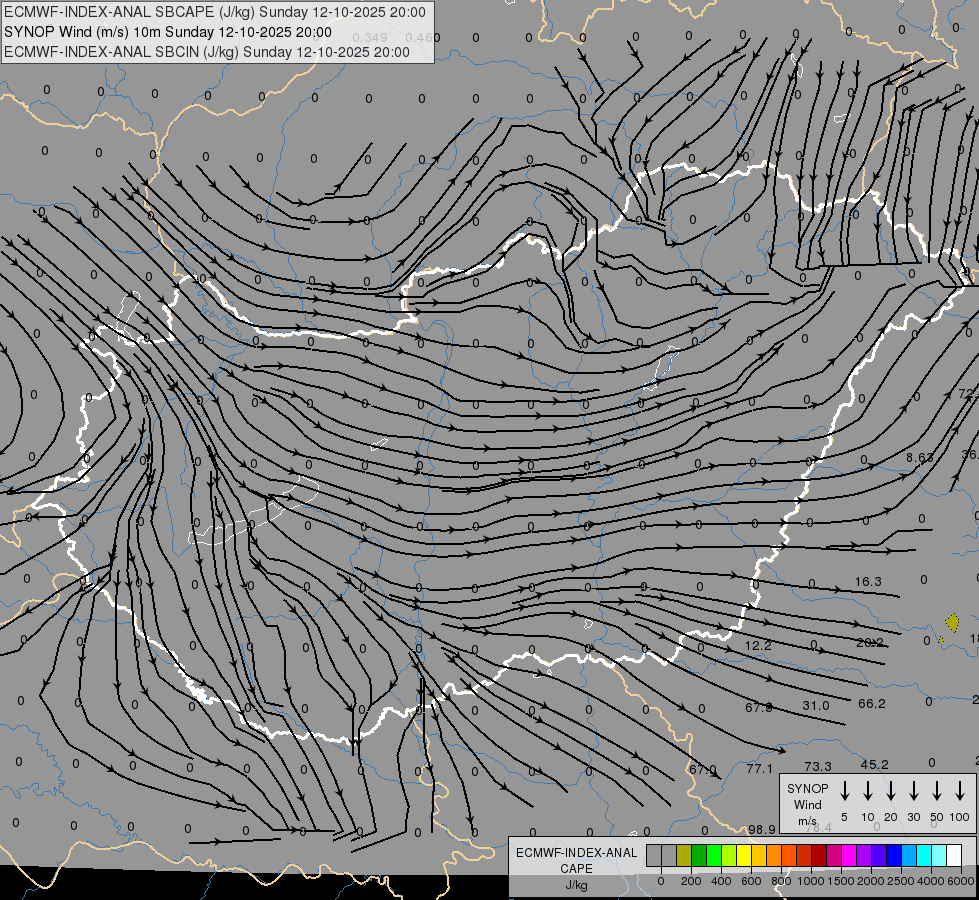979x900 pixels.
Task: Click the 50 m/s wind arrow in legend
Action: point(937,791)
